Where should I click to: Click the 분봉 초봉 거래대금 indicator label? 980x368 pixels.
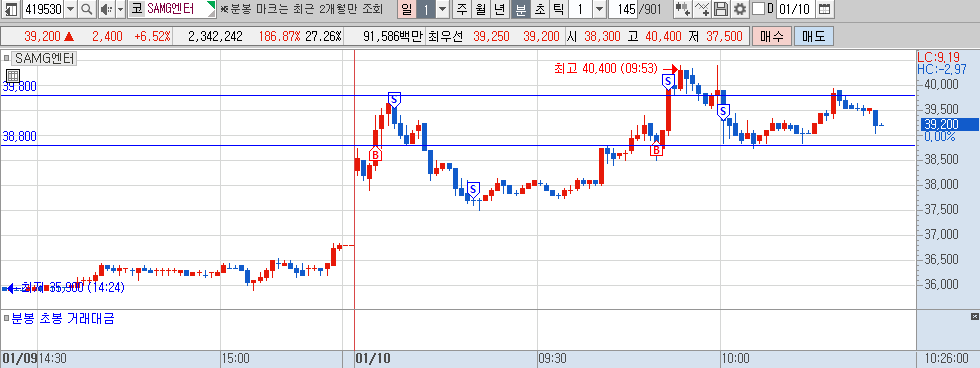[64, 319]
